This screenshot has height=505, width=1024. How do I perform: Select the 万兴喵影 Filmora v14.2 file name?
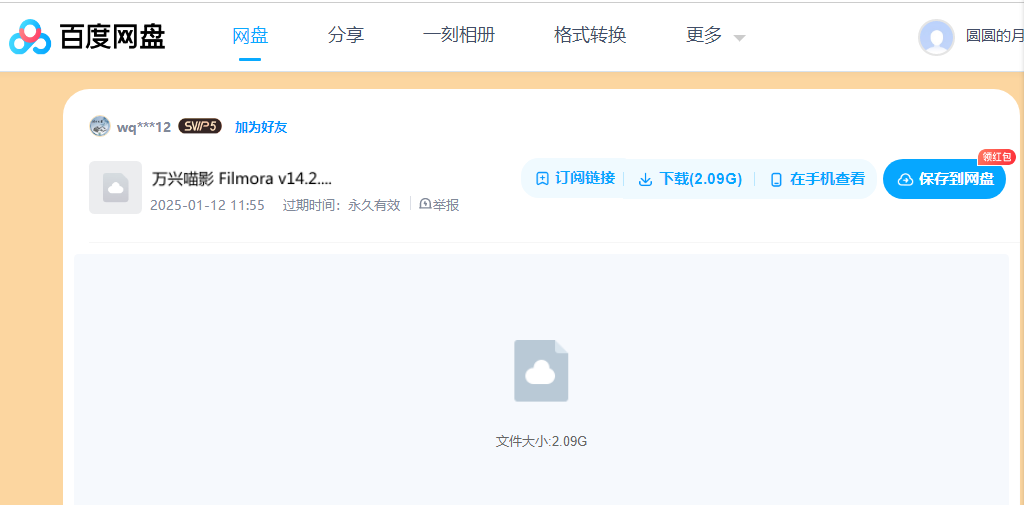coord(242,178)
